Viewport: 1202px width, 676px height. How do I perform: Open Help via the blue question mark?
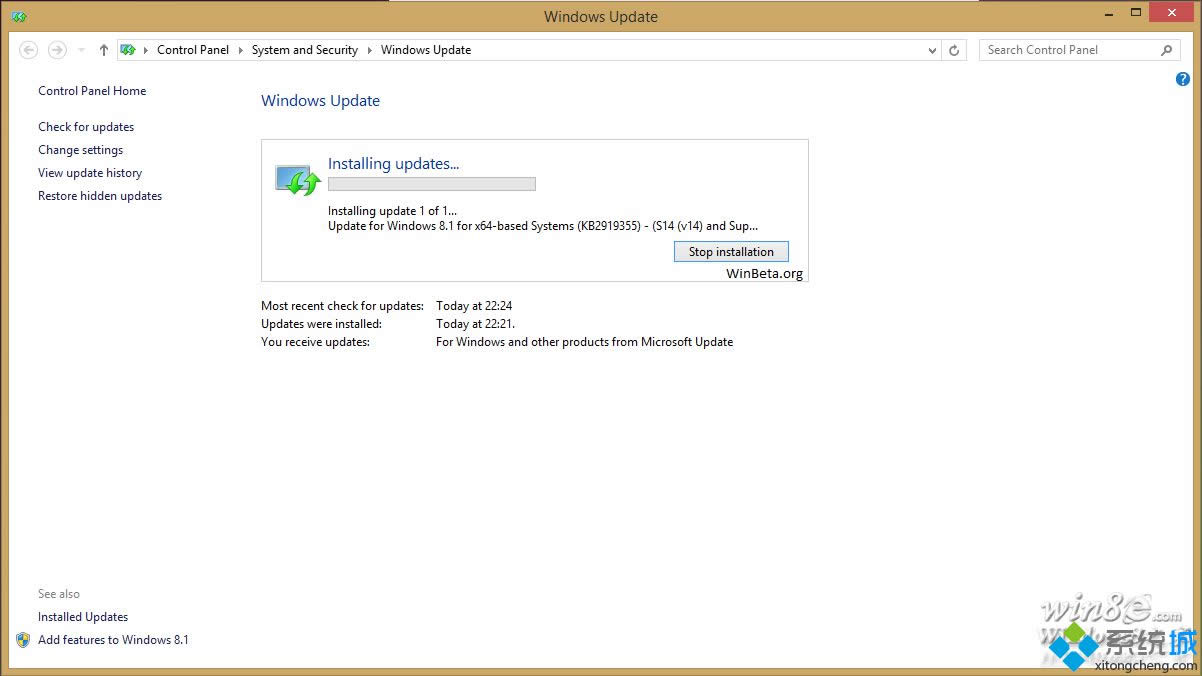[1183, 79]
